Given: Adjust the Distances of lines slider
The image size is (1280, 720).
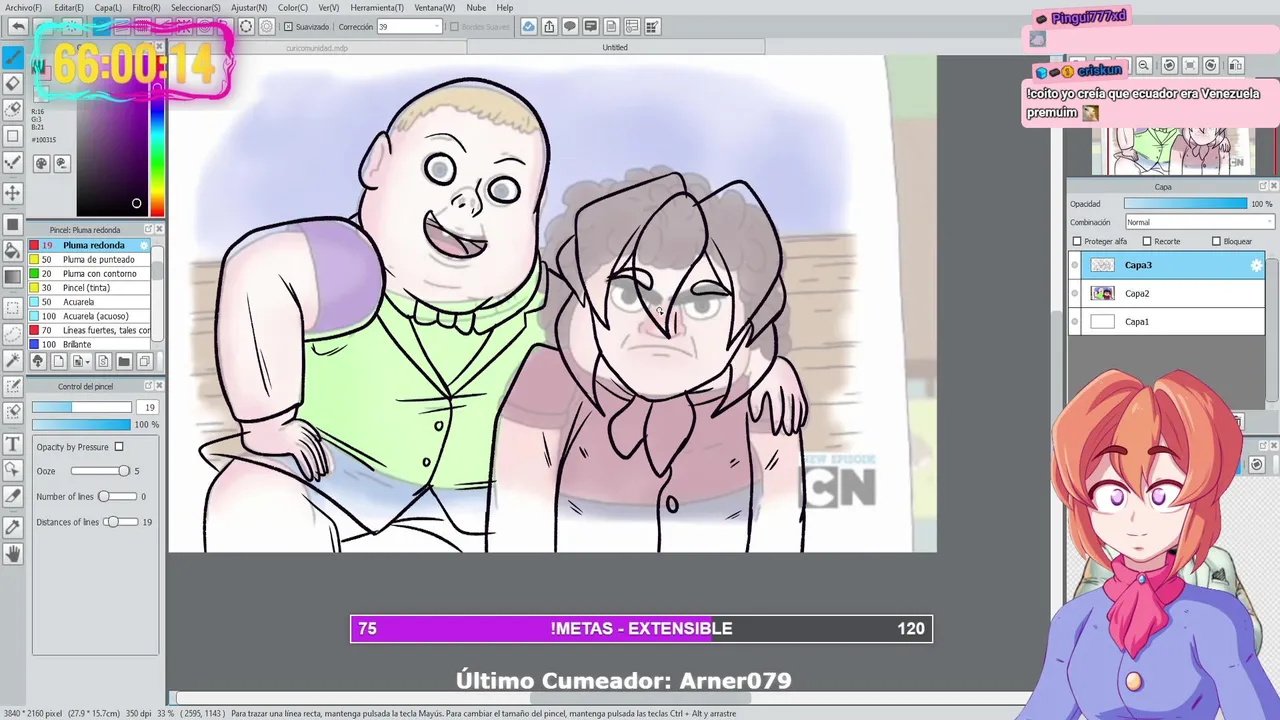Looking at the screenshot, I should pyautogui.click(x=120, y=522).
